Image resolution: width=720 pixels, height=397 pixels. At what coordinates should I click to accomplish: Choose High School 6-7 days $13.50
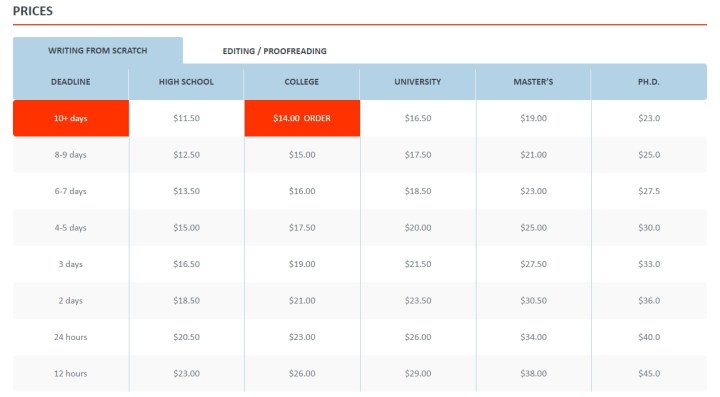tap(186, 191)
